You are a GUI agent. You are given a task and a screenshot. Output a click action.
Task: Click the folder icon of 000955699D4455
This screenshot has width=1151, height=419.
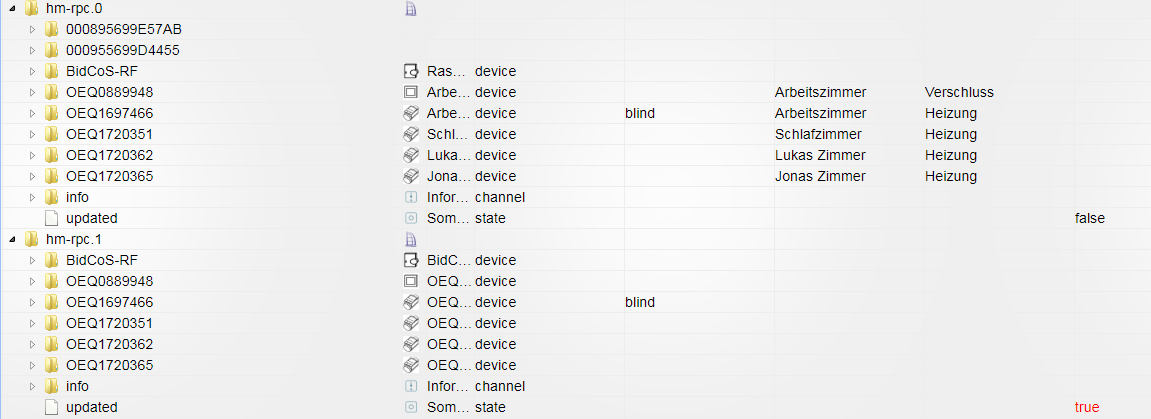pos(52,51)
